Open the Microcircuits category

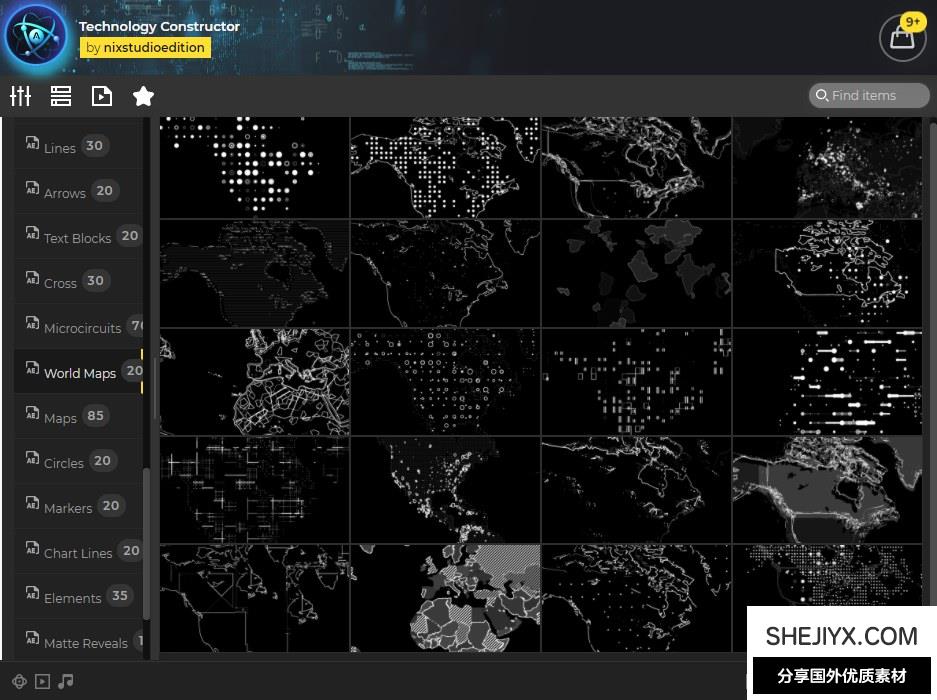82,327
